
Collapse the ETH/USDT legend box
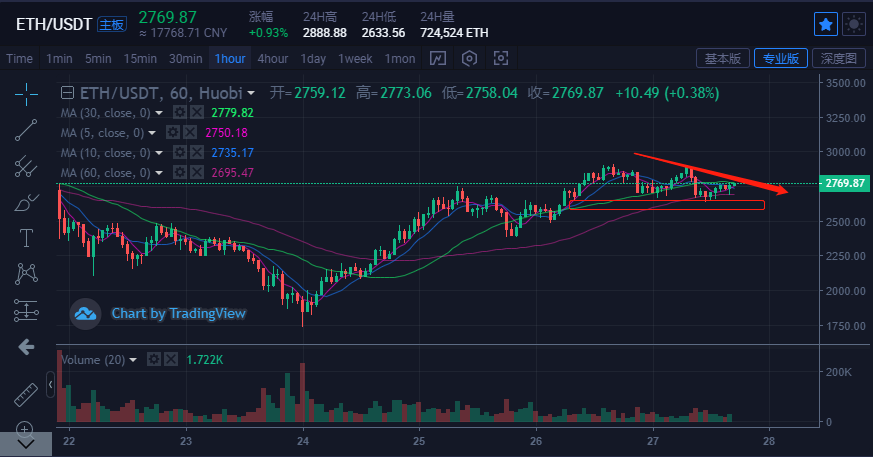tap(68, 93)
